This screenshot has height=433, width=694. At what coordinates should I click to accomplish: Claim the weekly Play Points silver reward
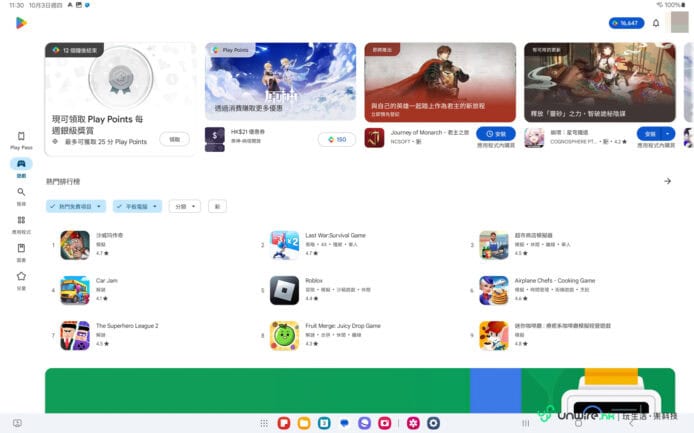[174, 139]
